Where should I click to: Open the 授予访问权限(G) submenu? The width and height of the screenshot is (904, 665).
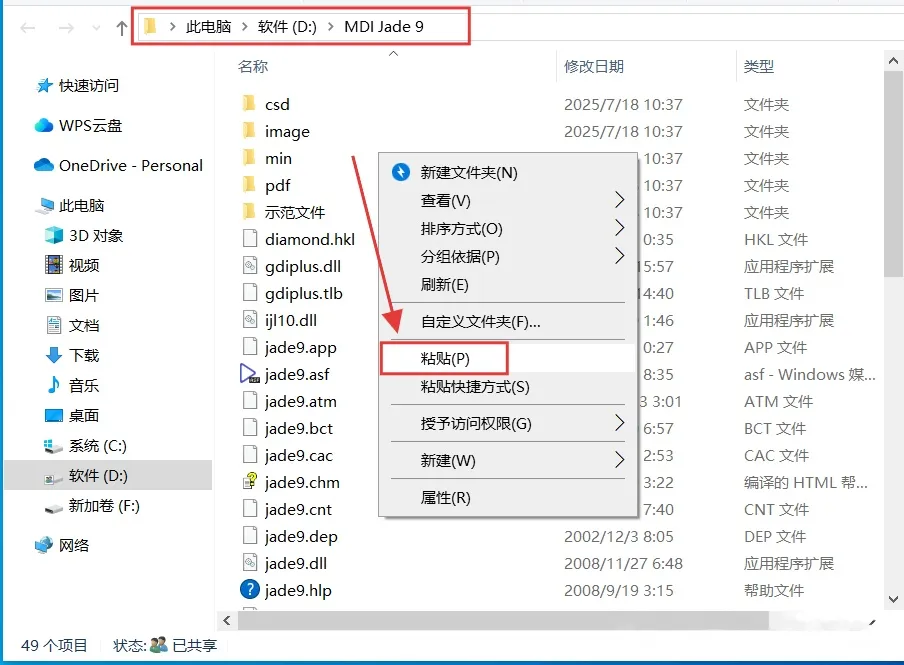click(508, 423)
